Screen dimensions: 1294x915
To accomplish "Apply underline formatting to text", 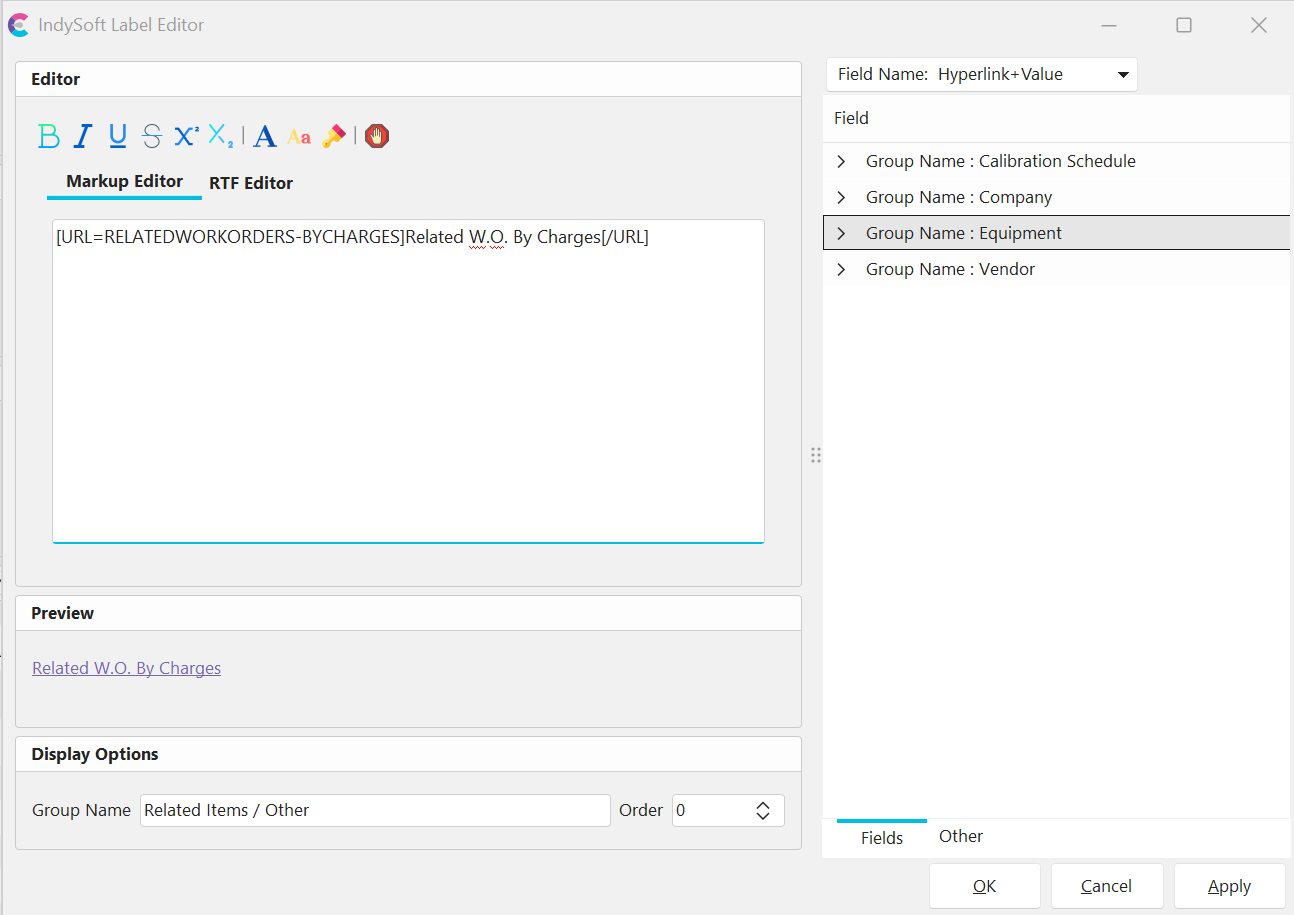I will point(118,136).
